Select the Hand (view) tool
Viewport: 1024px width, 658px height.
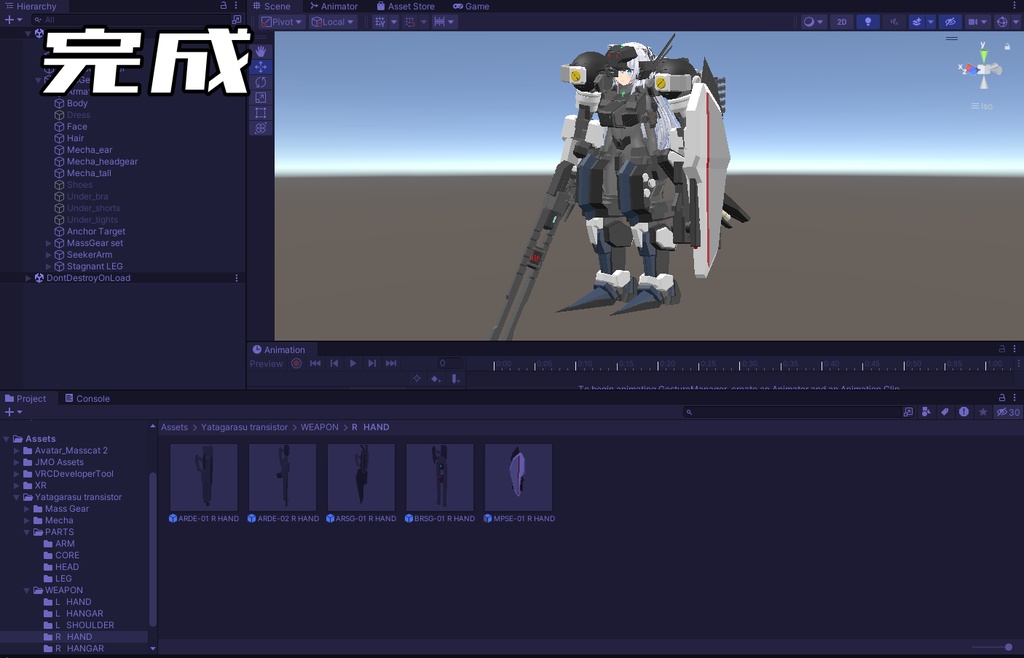click(261, 51)
